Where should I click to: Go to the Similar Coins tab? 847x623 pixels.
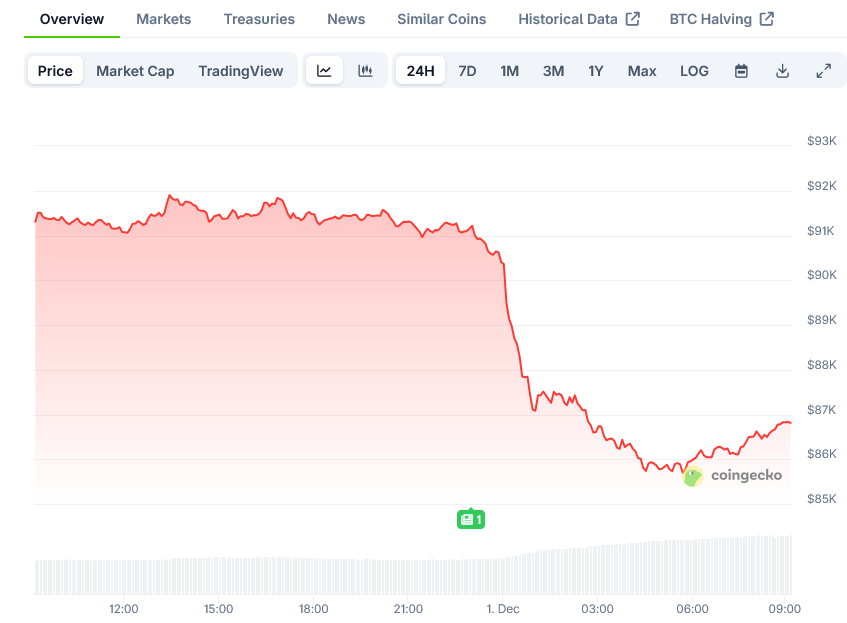(441, 19)
